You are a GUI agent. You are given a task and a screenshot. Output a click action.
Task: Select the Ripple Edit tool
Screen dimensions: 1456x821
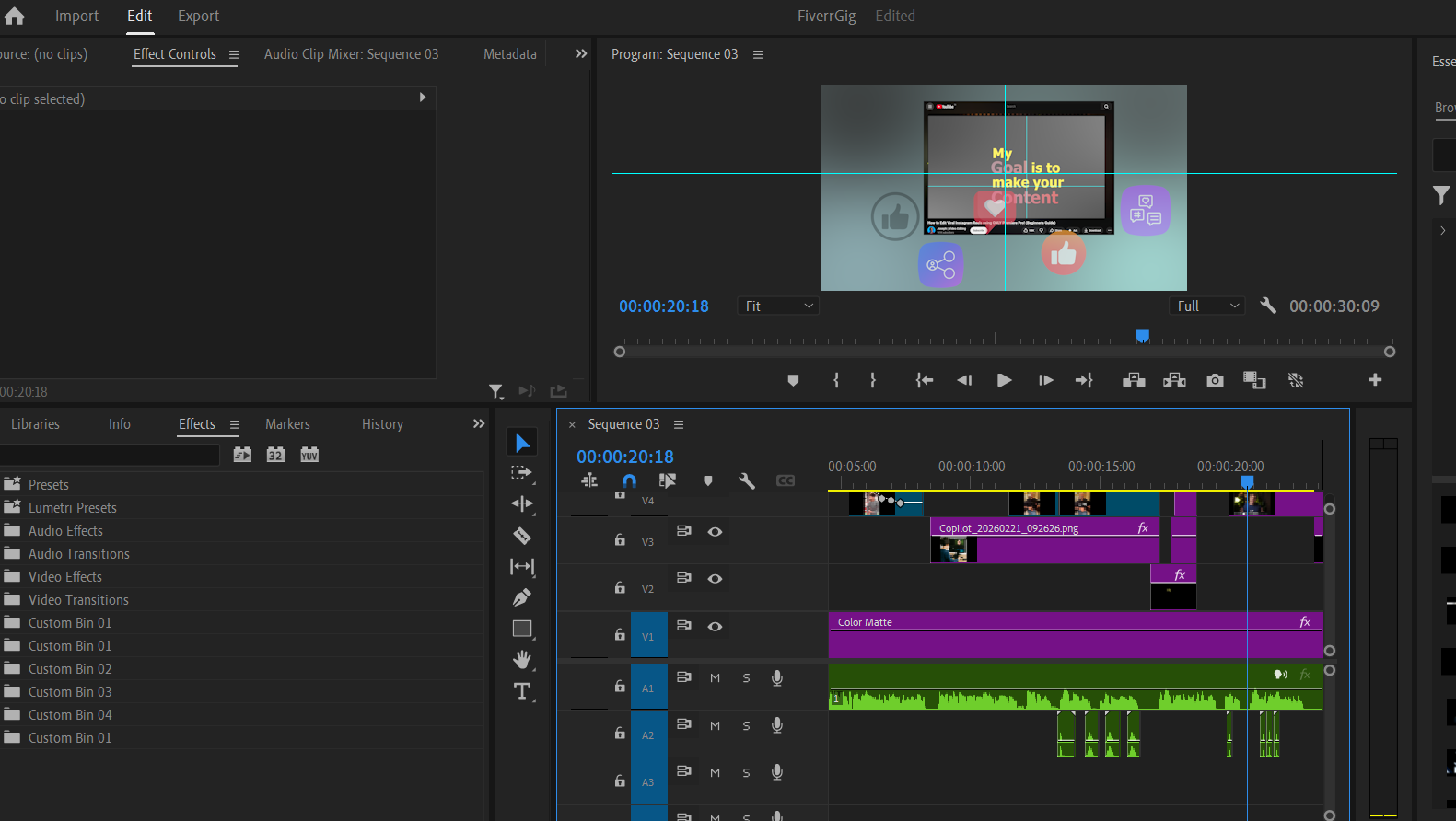click(x=522, y=503)
